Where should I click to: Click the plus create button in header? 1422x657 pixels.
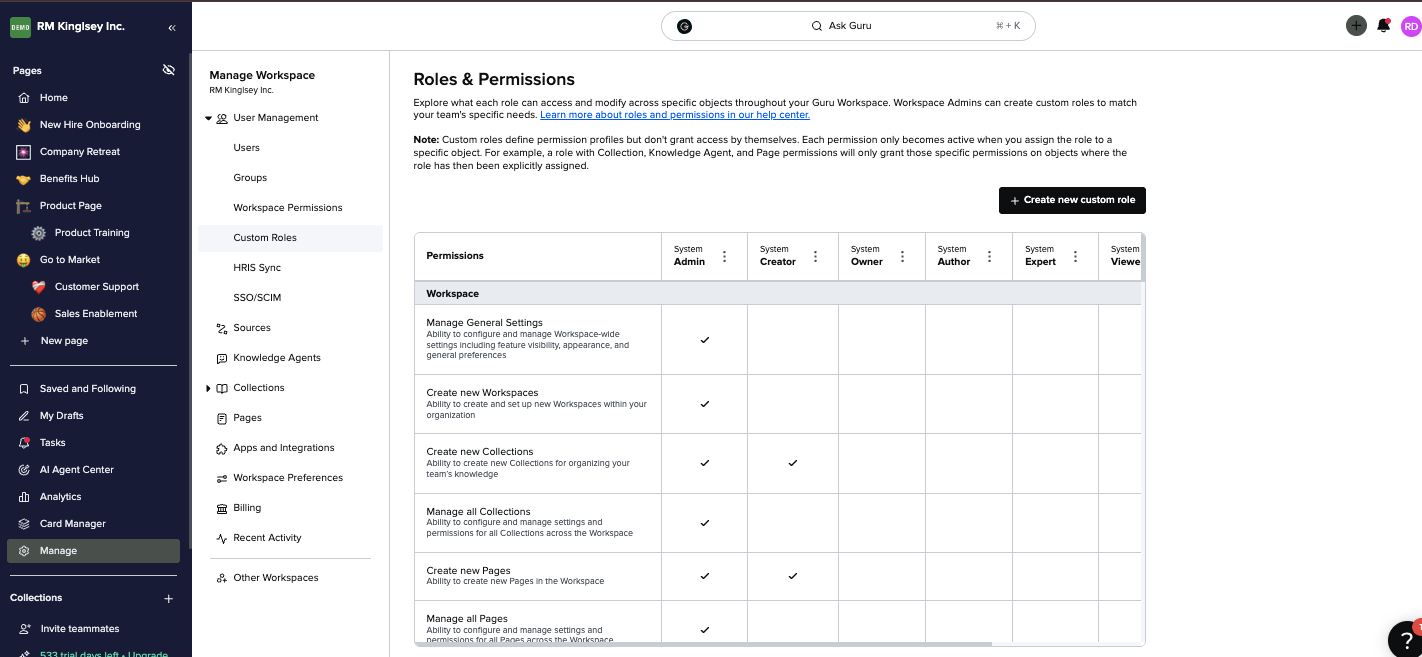coord(1356,26)
